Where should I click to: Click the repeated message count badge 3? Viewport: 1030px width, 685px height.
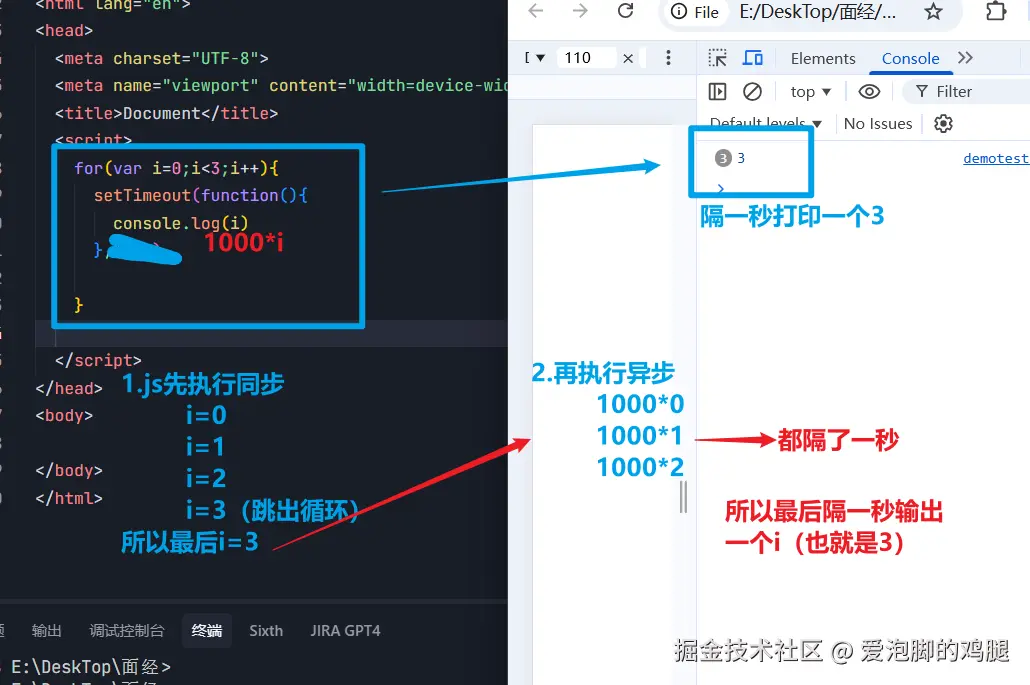[x=723, y=158]
